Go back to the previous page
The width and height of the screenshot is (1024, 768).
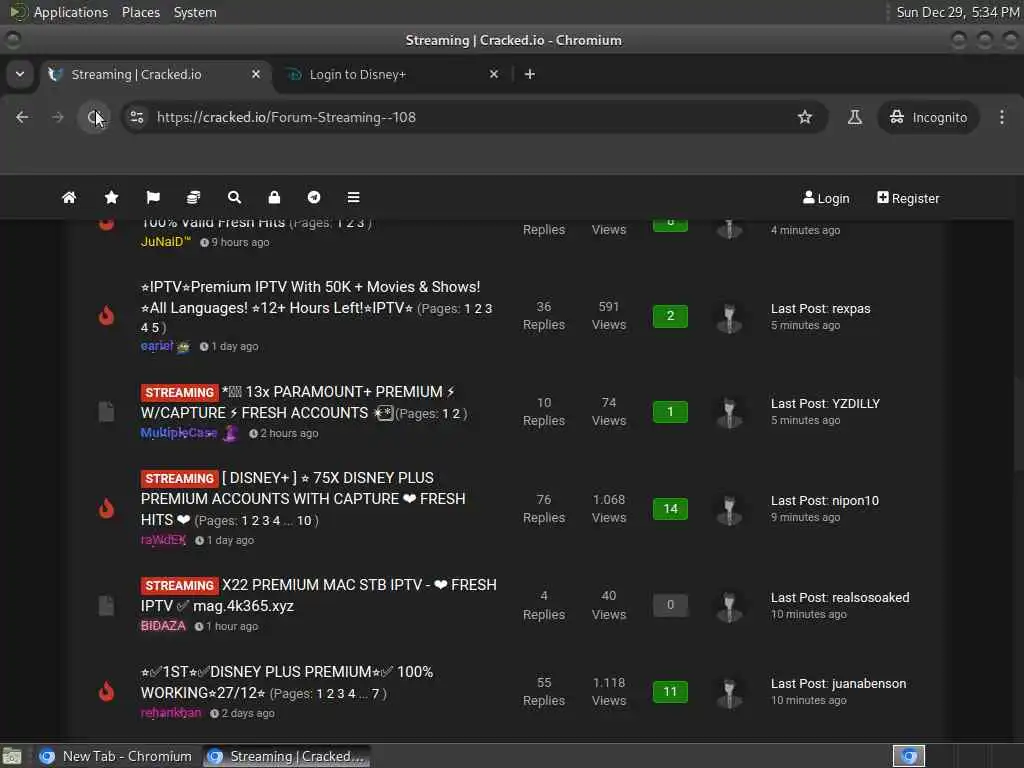click(22, 117)
